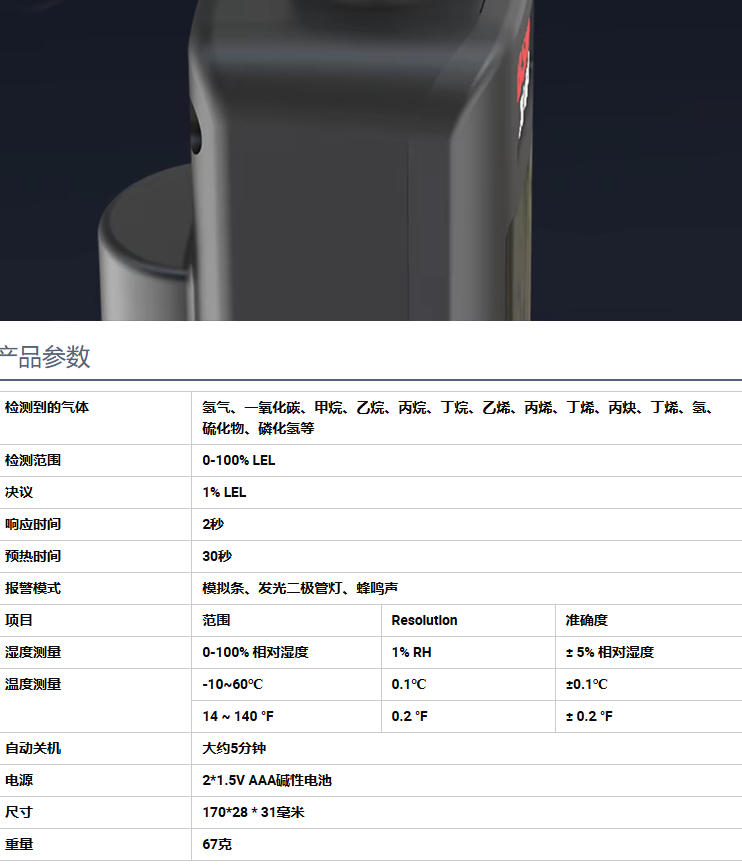Viewport: 742px width, 868px height.
Task: Select the 检测到的气体 row label
Action: (x=47, y=407)
